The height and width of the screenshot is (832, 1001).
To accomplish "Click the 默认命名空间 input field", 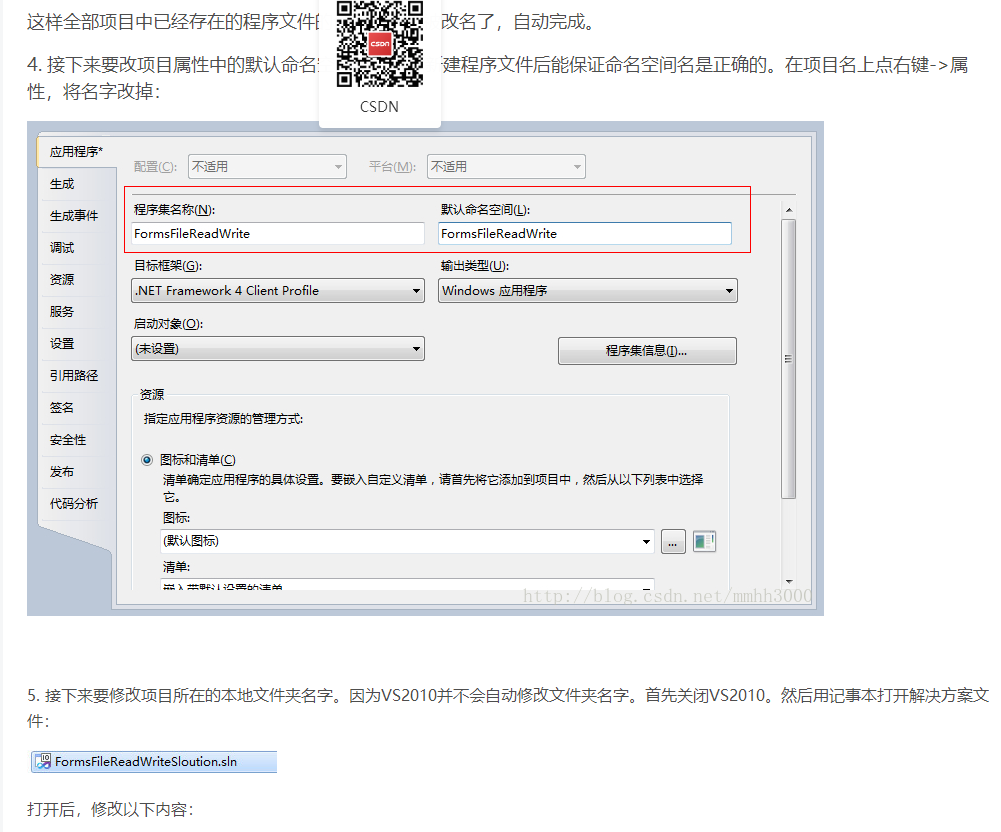I will pos(585,234).
